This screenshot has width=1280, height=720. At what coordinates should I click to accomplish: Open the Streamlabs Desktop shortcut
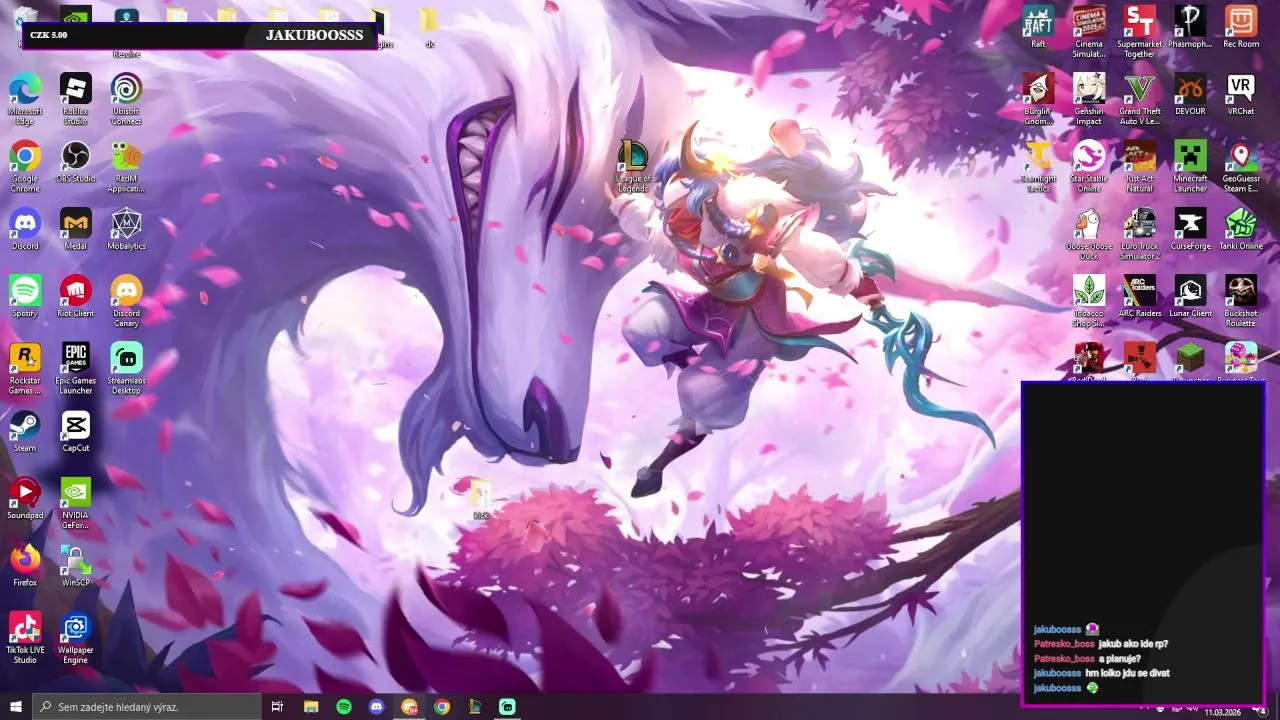point(126,367)
